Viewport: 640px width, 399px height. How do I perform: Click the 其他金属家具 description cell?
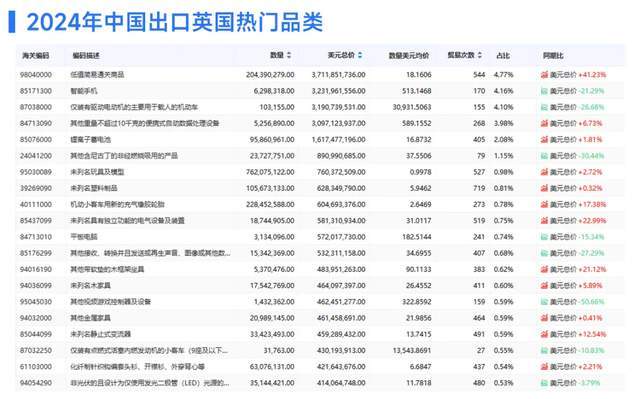tap(91, 318)
